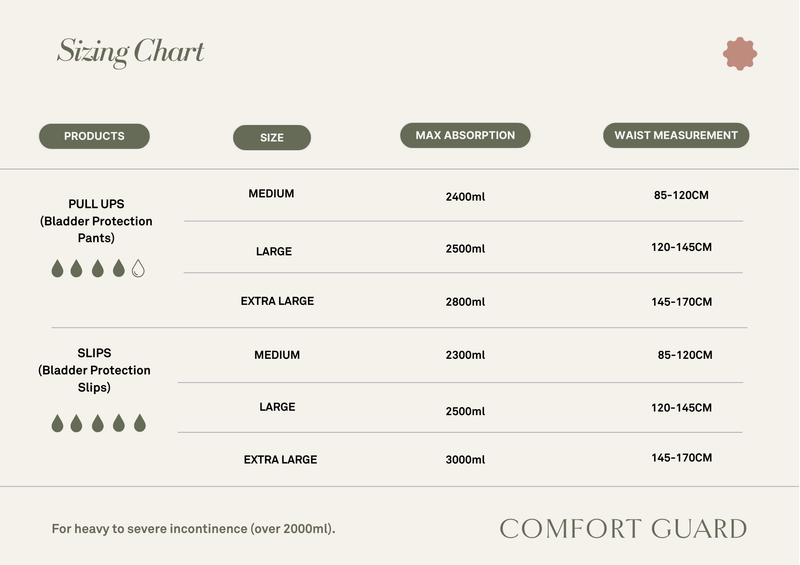
Task: Select the 2800ml absorption value
Action: pyautogui.click(x=465, y=301)
